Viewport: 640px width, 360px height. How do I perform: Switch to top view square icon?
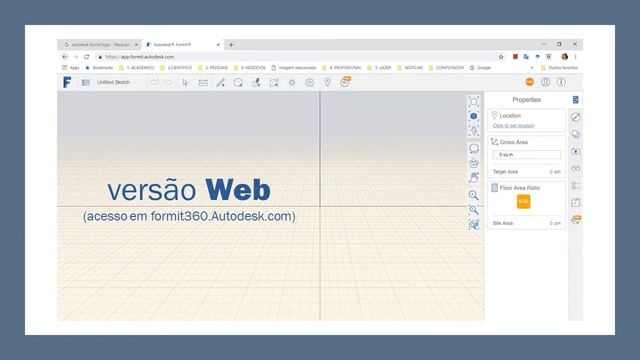coord(473,102)
